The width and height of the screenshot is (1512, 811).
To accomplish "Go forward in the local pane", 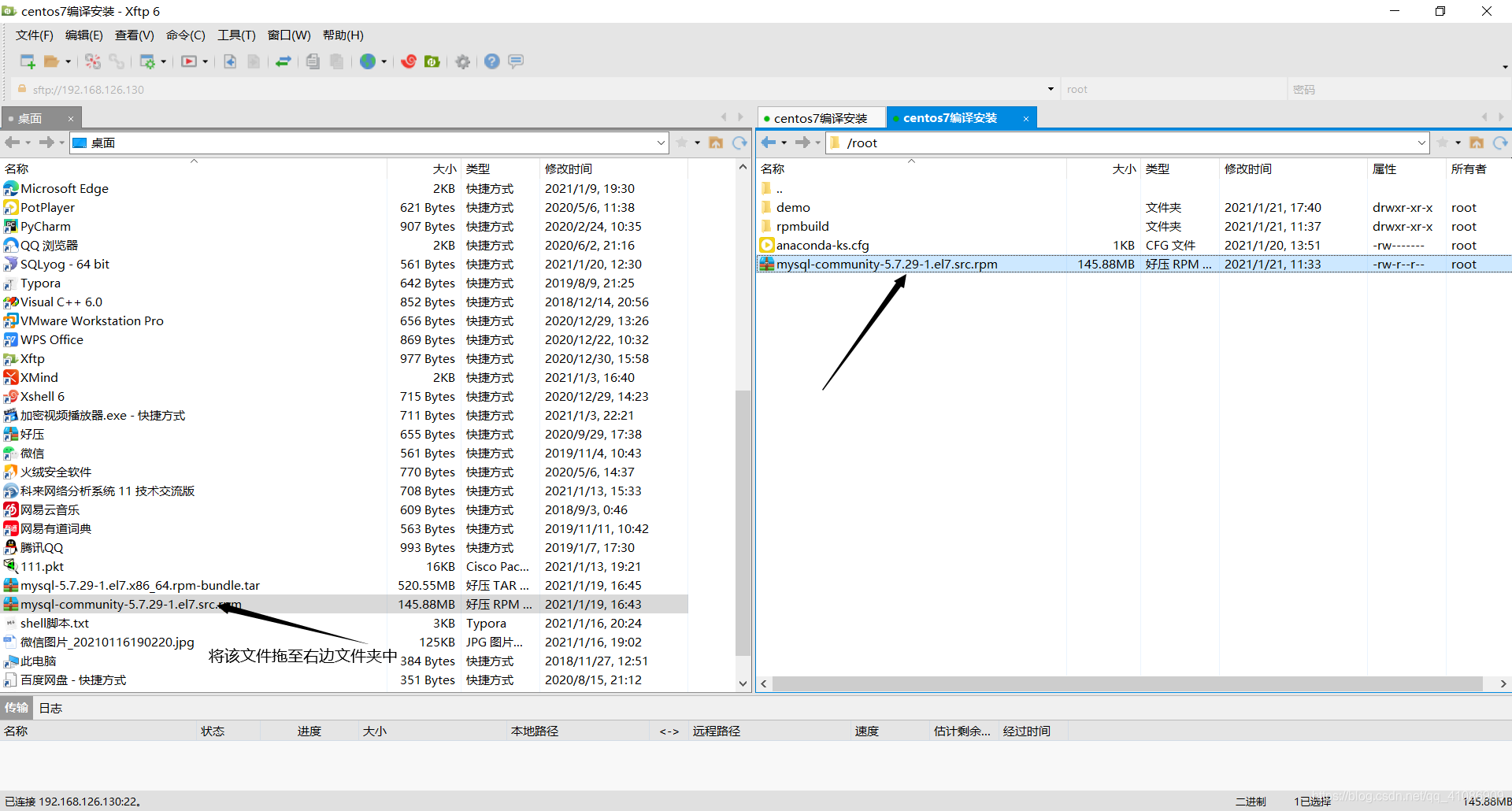I will coord(47,143).
